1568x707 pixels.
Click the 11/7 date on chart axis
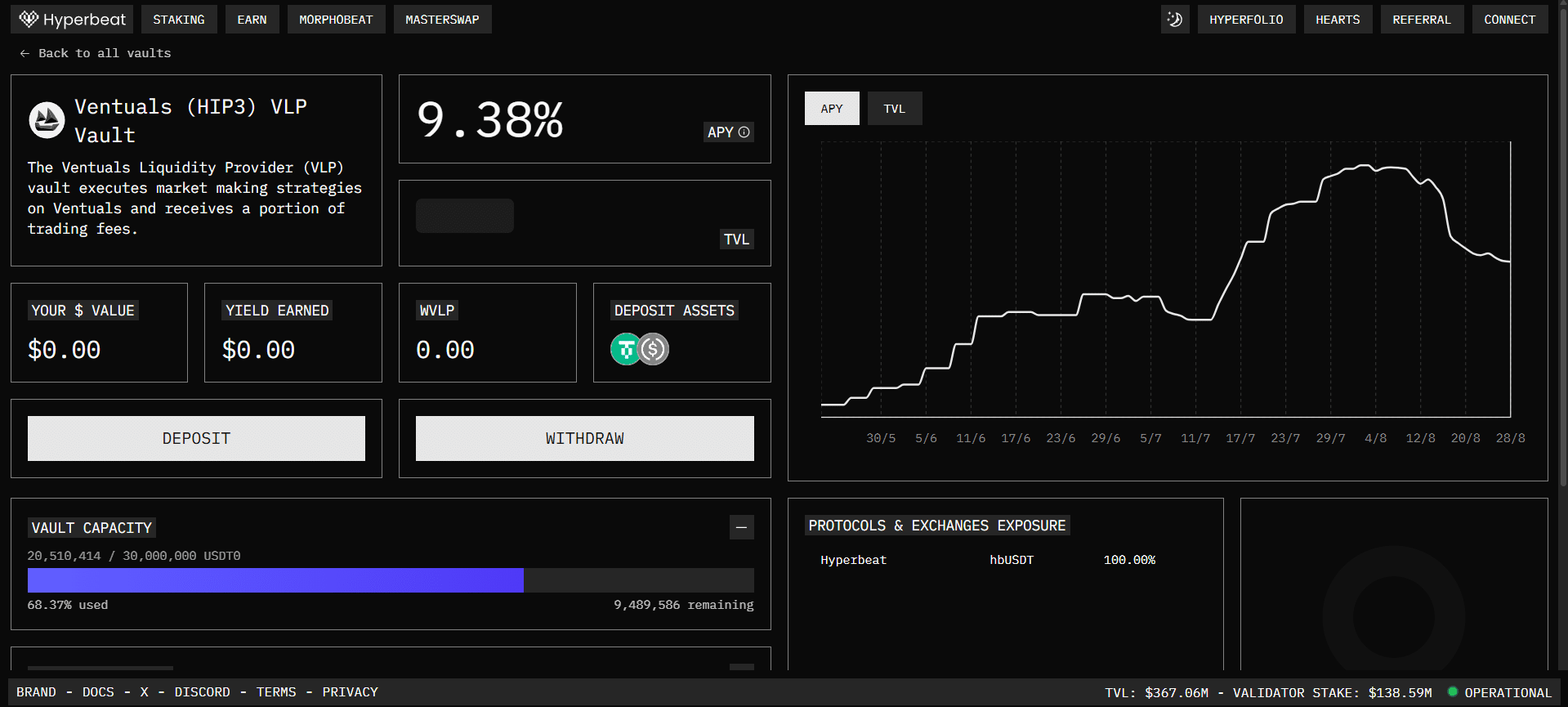[x=1195, y=438]
